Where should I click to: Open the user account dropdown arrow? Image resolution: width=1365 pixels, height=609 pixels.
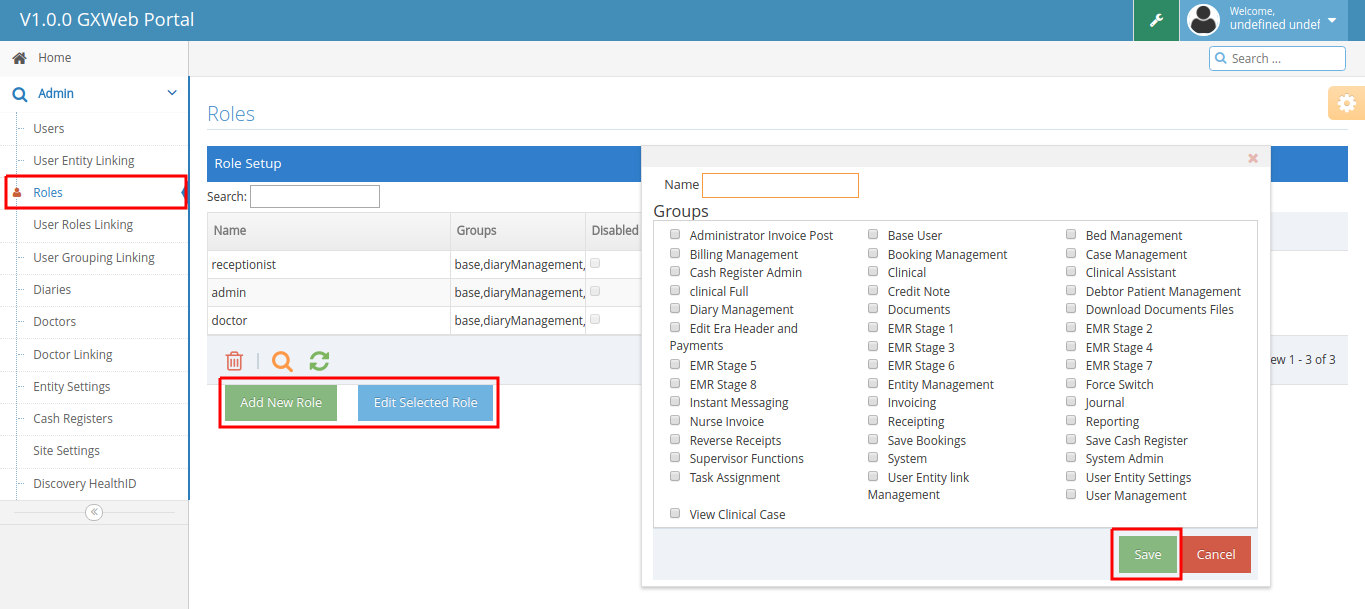(1332, 20)
